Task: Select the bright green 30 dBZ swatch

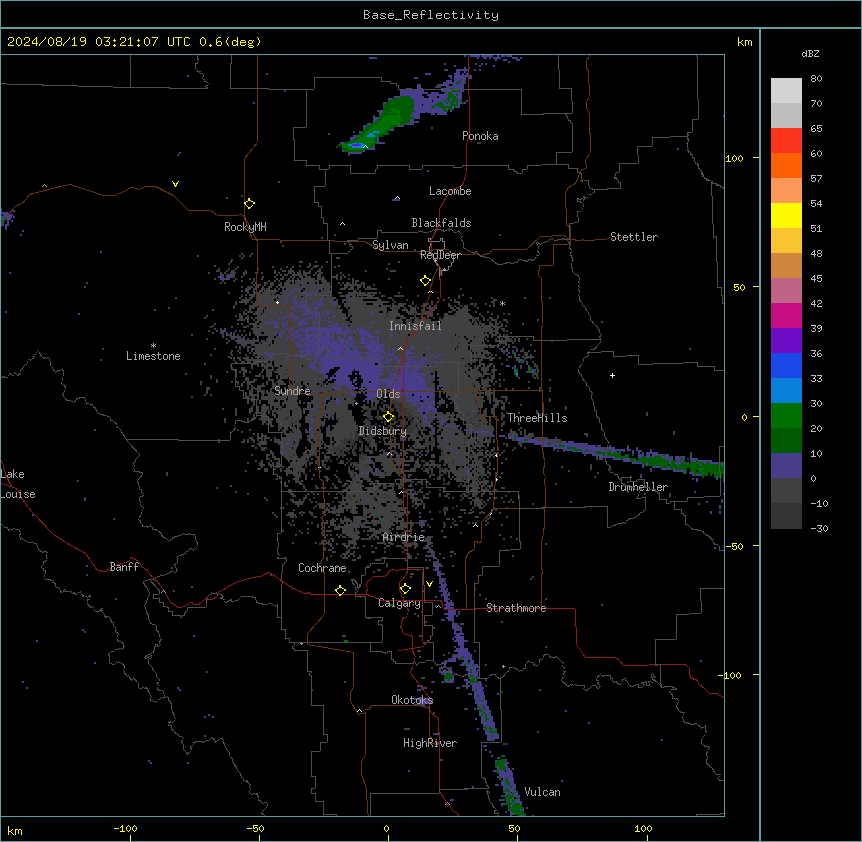Action: pyautogui.click(x=786, y=416)
